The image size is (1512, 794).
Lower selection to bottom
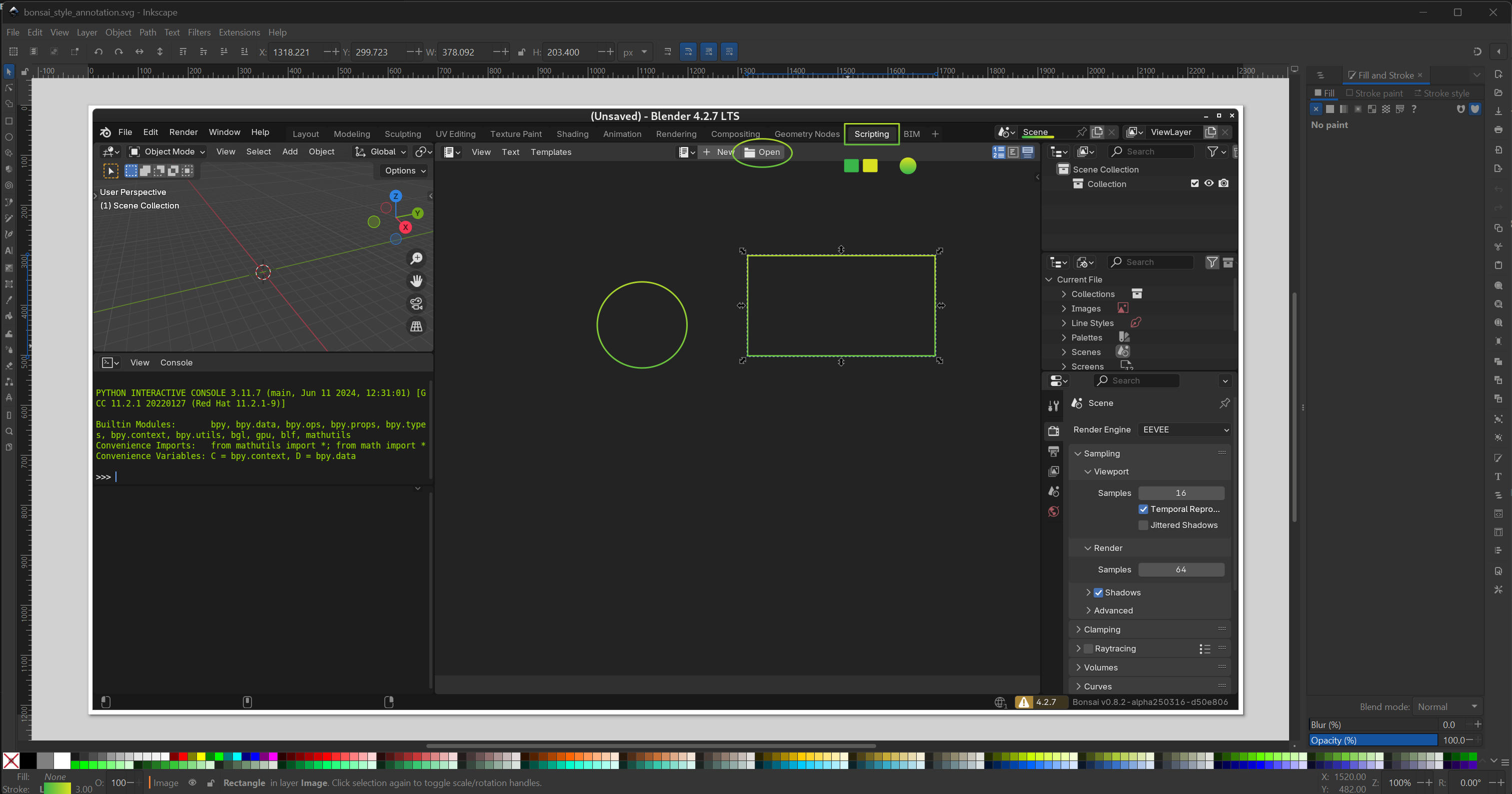[245, 51]
